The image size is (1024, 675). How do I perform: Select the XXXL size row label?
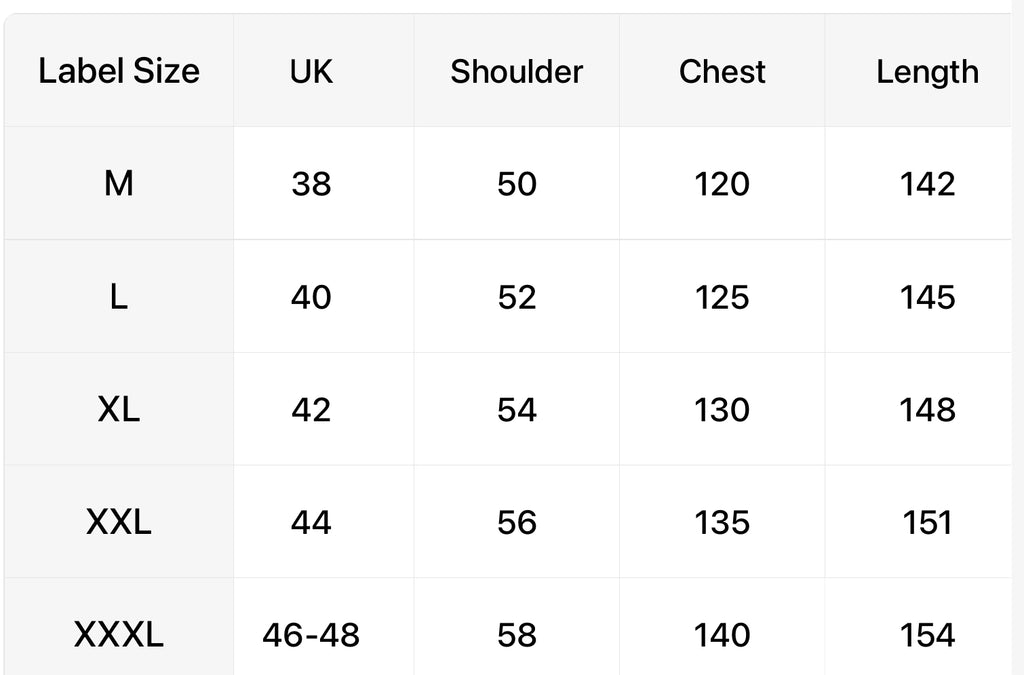119,633
